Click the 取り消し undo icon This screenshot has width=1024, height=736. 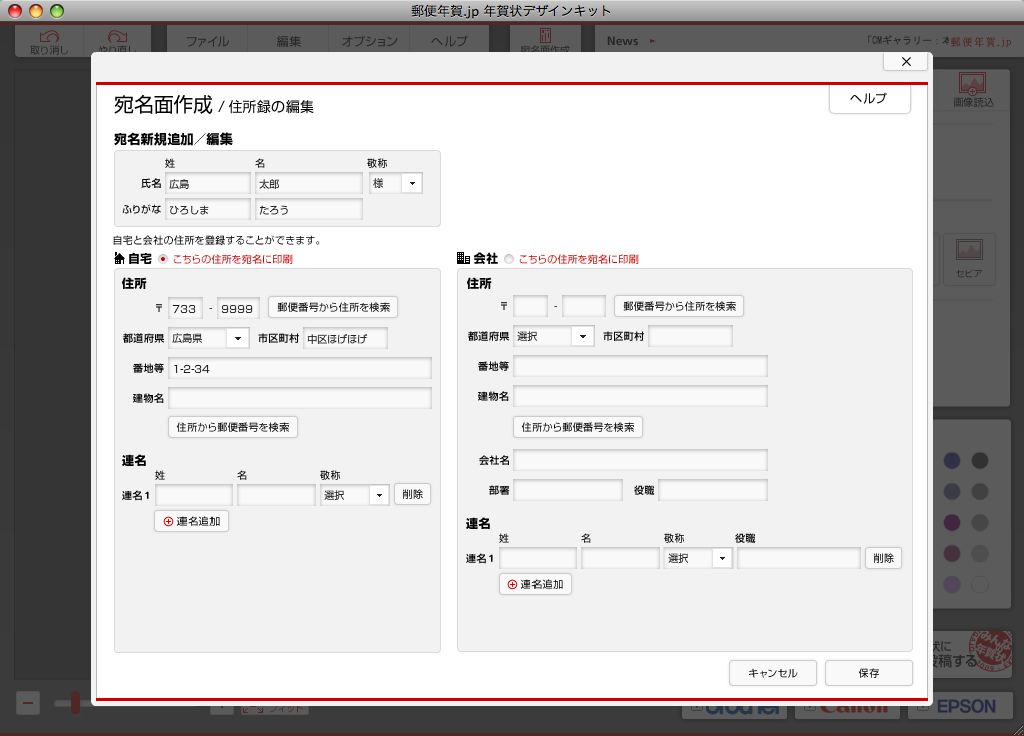tap(49, 41)
